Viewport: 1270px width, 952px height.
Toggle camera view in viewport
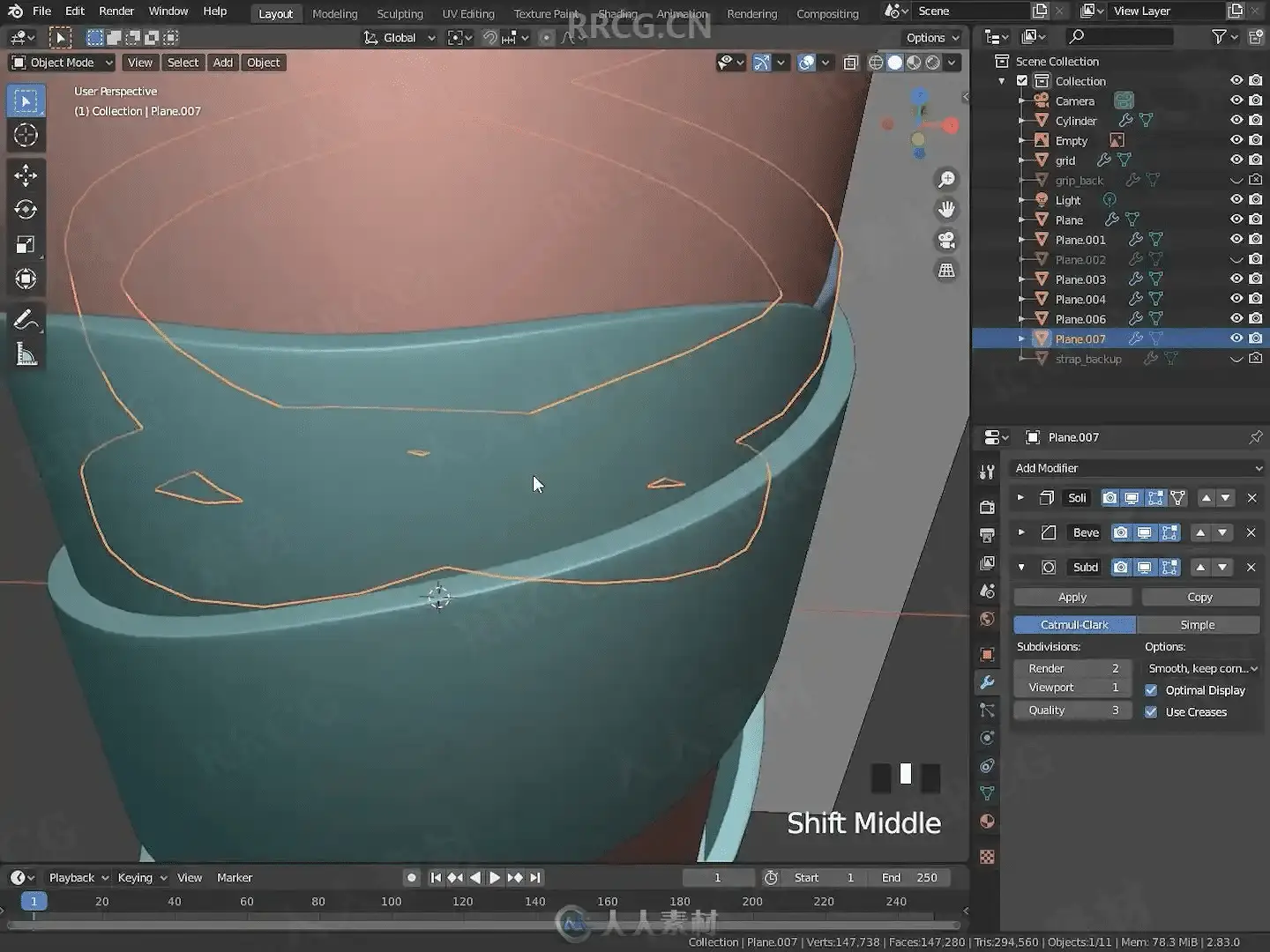946,241
